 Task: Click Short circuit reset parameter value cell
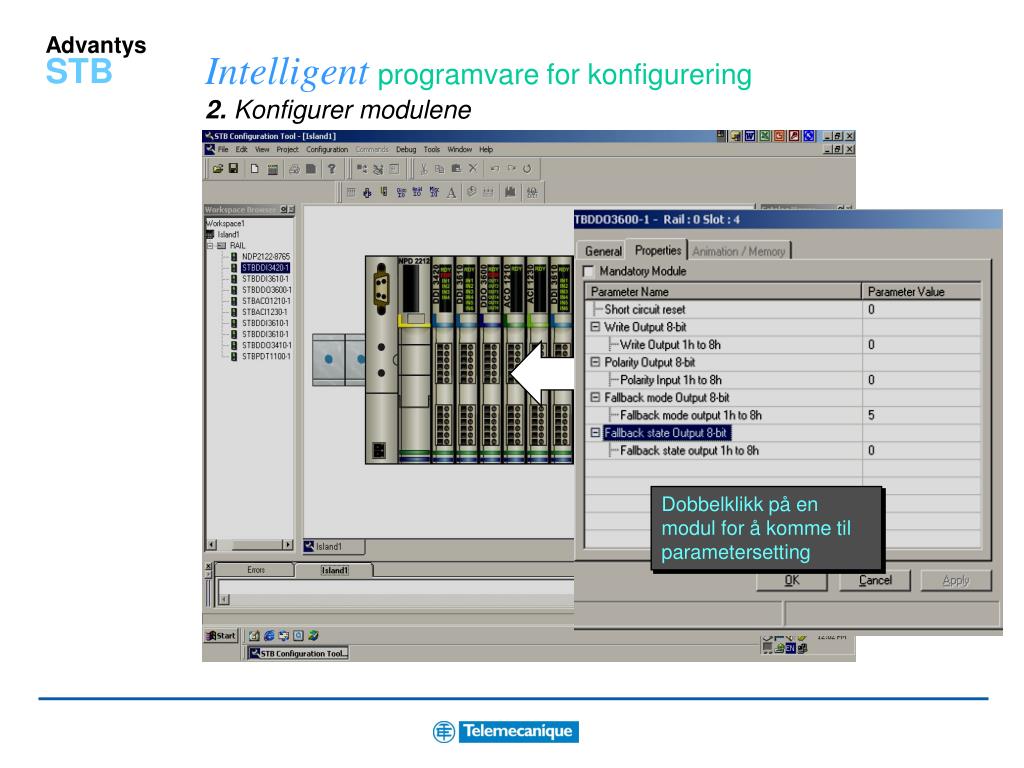[921, 310]
